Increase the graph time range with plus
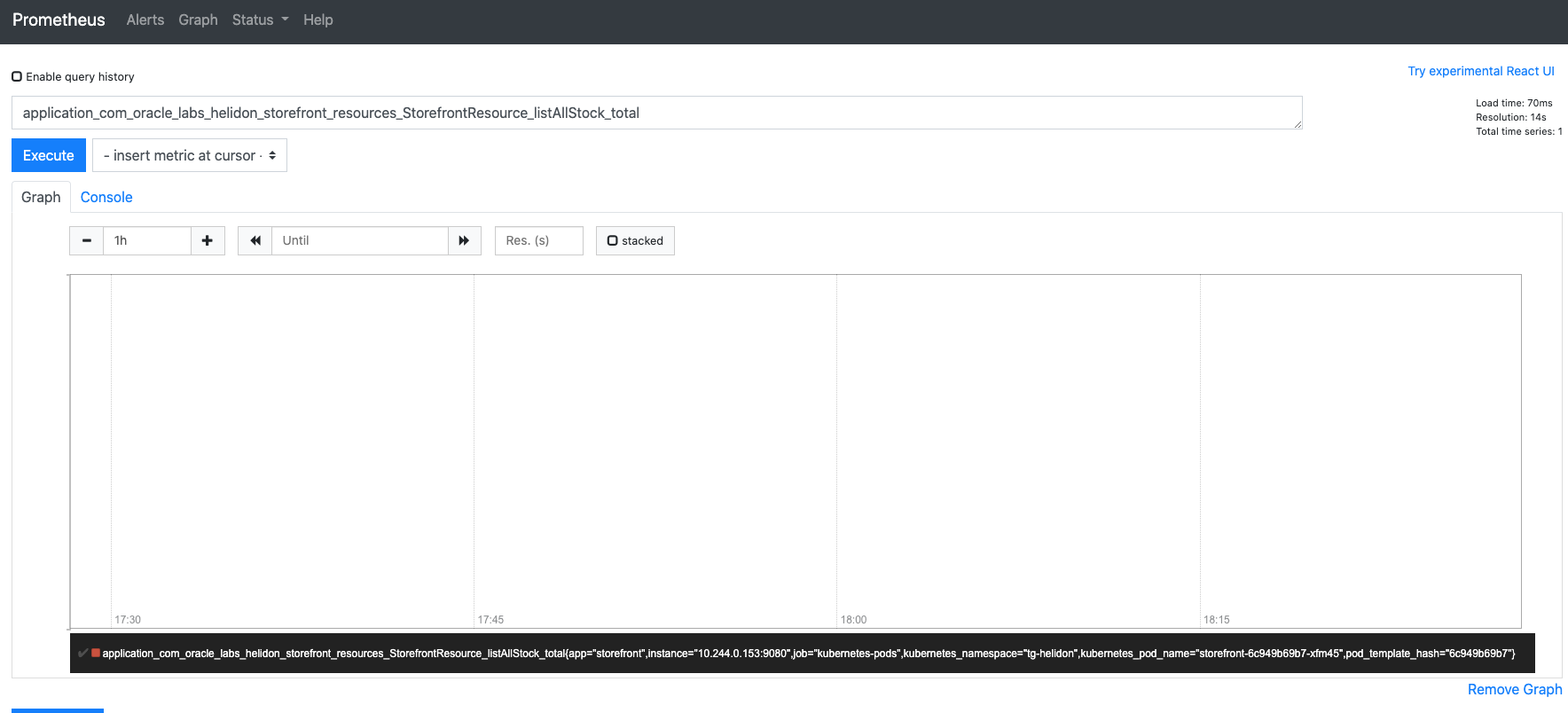This screenshot has height=713, width=1568. coord(208,240)
